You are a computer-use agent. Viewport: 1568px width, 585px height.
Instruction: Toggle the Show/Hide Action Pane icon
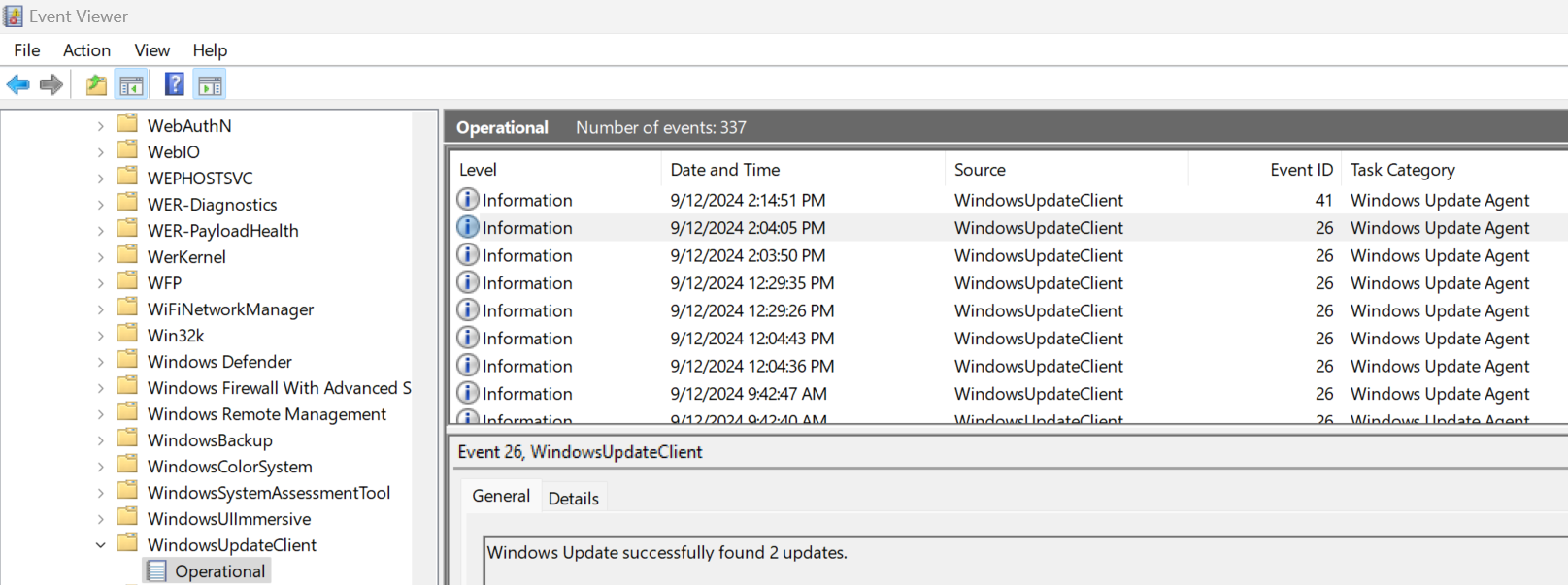(210, 85)
